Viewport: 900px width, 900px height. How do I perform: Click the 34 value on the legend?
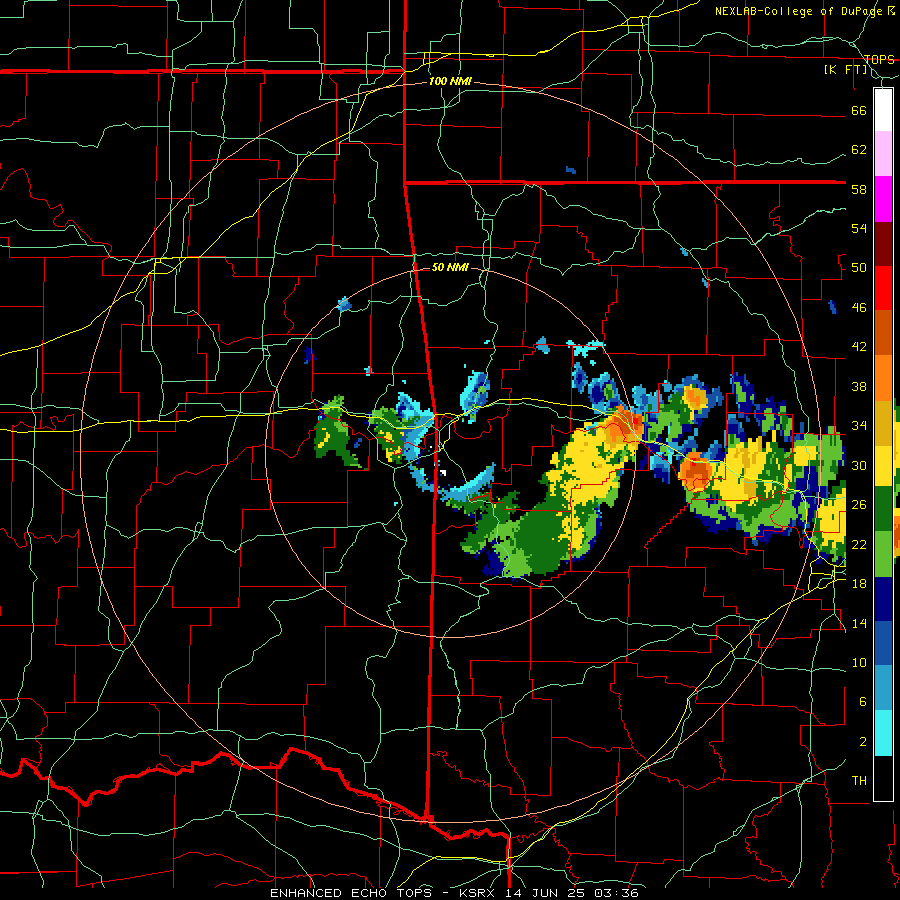click(x=859, y=426)
